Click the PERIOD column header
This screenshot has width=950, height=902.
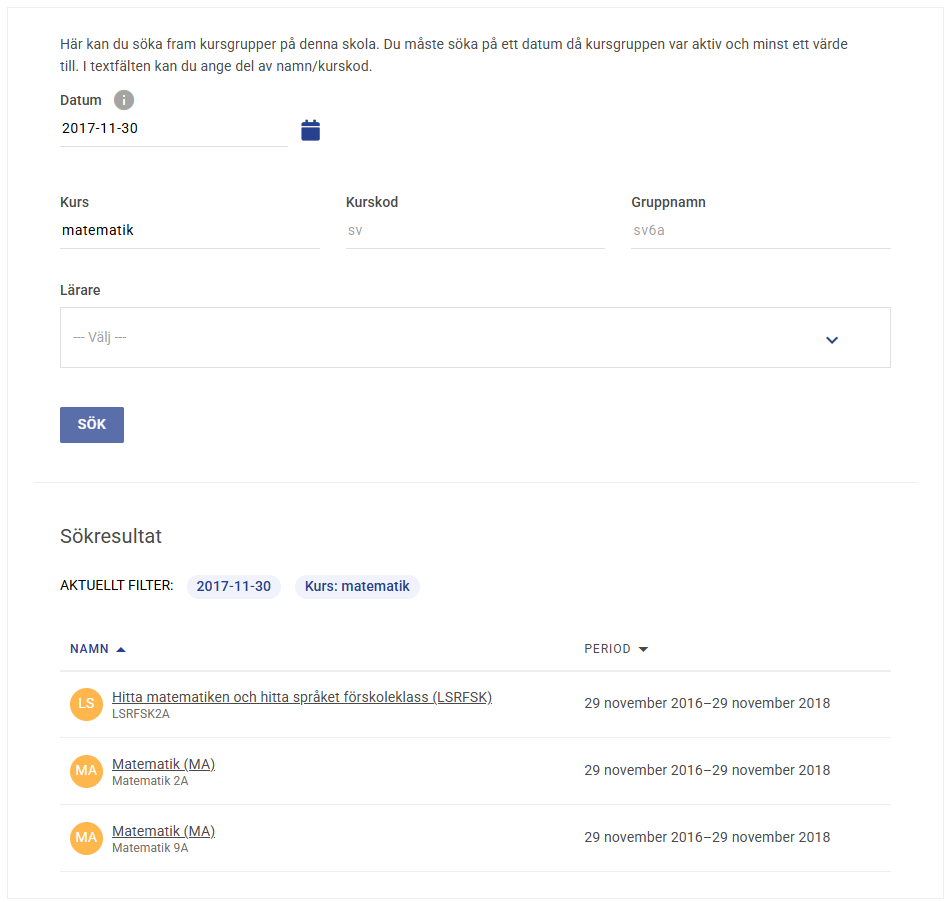point(607,649)
